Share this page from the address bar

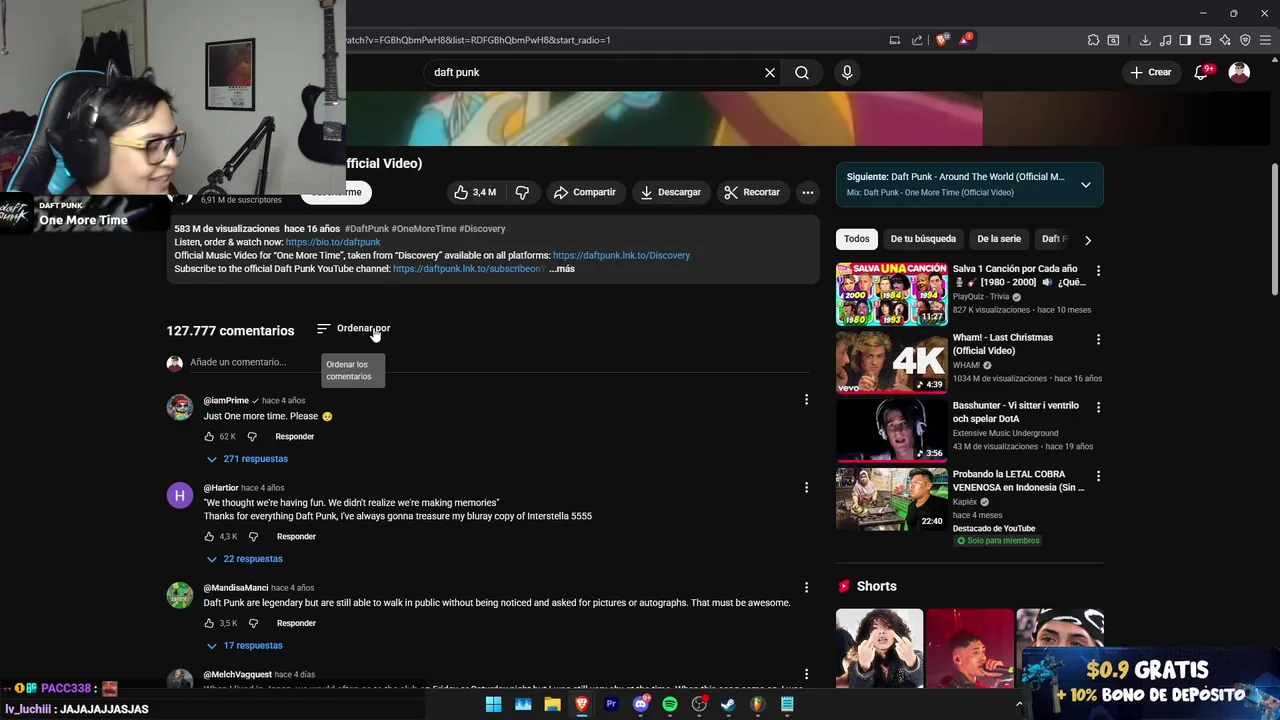917,40
